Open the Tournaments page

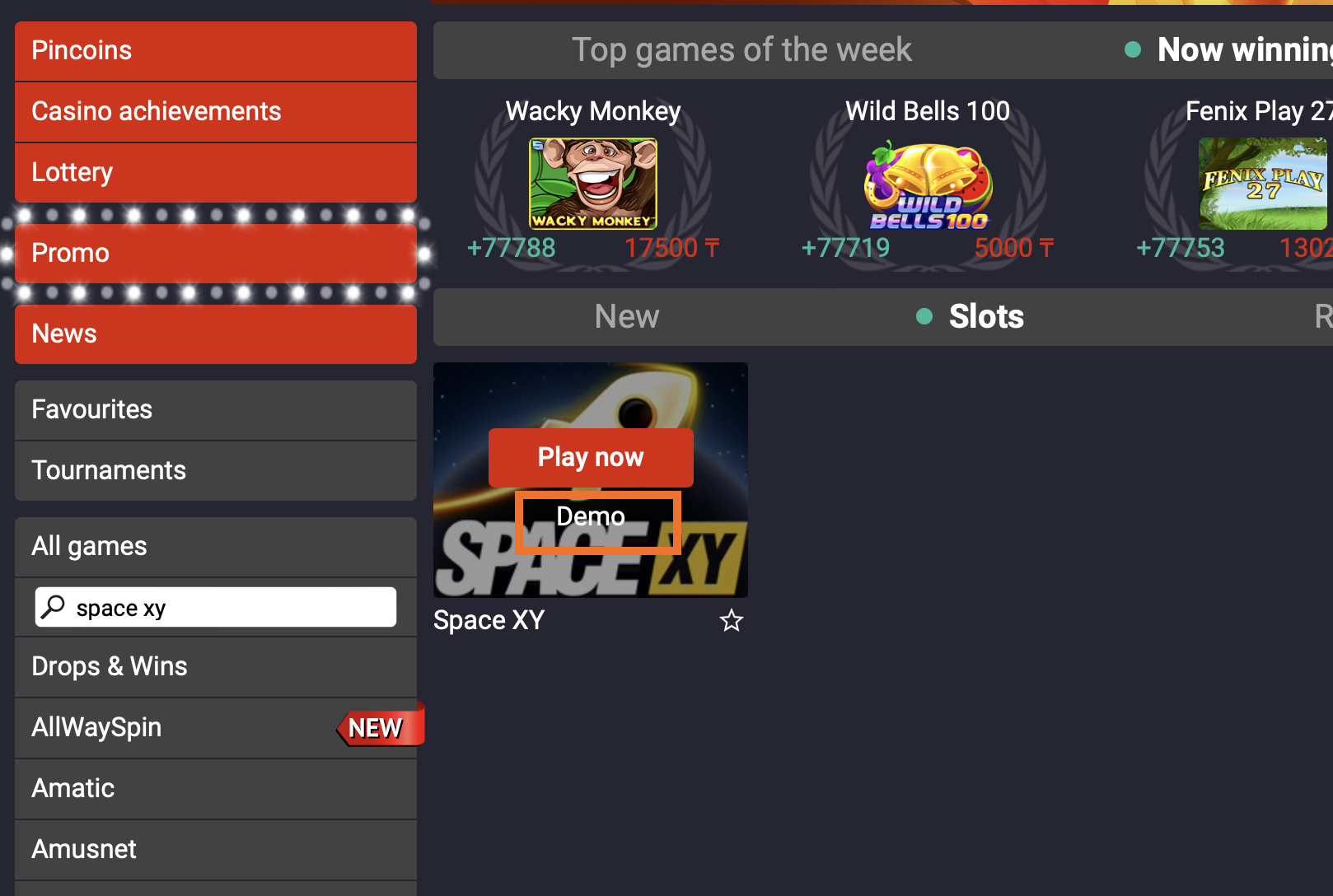coord(216,471)
